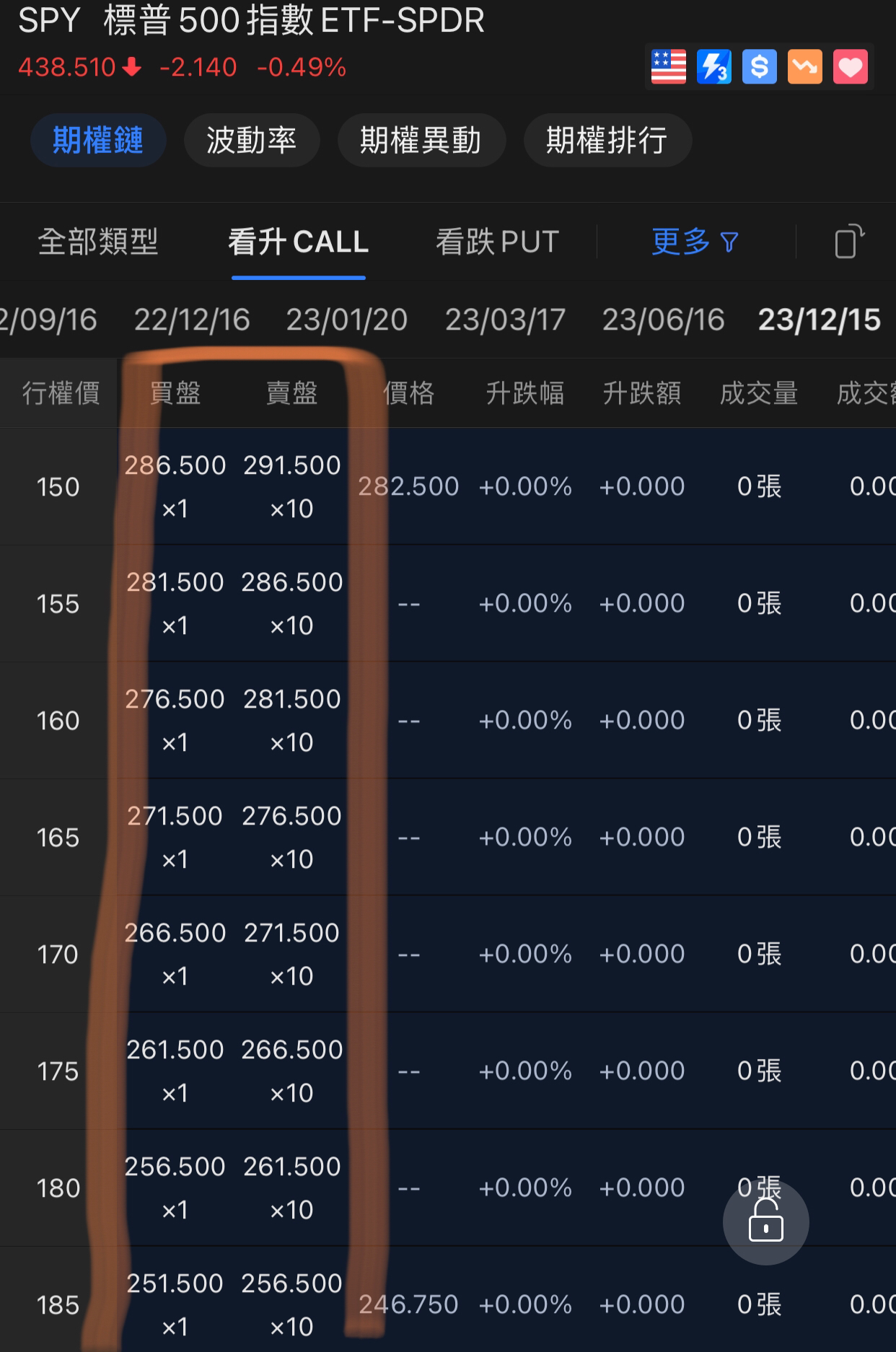Select 看升 CALL option type

point(299,242)
